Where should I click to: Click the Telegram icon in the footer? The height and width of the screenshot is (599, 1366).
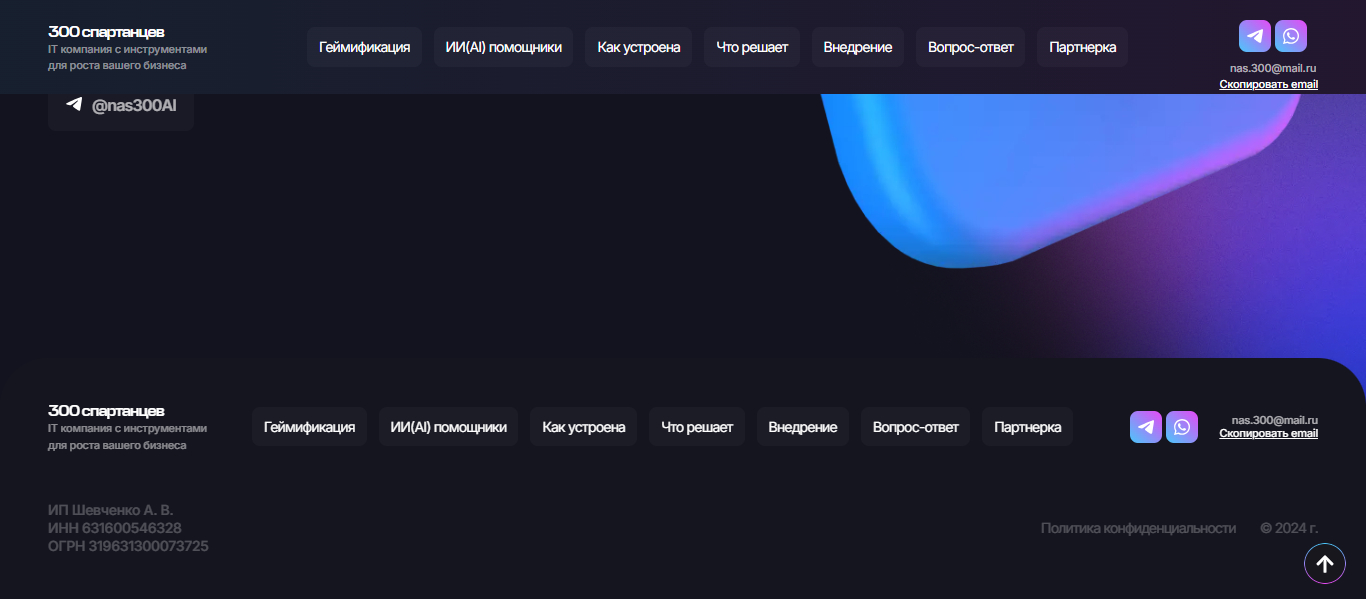1145,427
